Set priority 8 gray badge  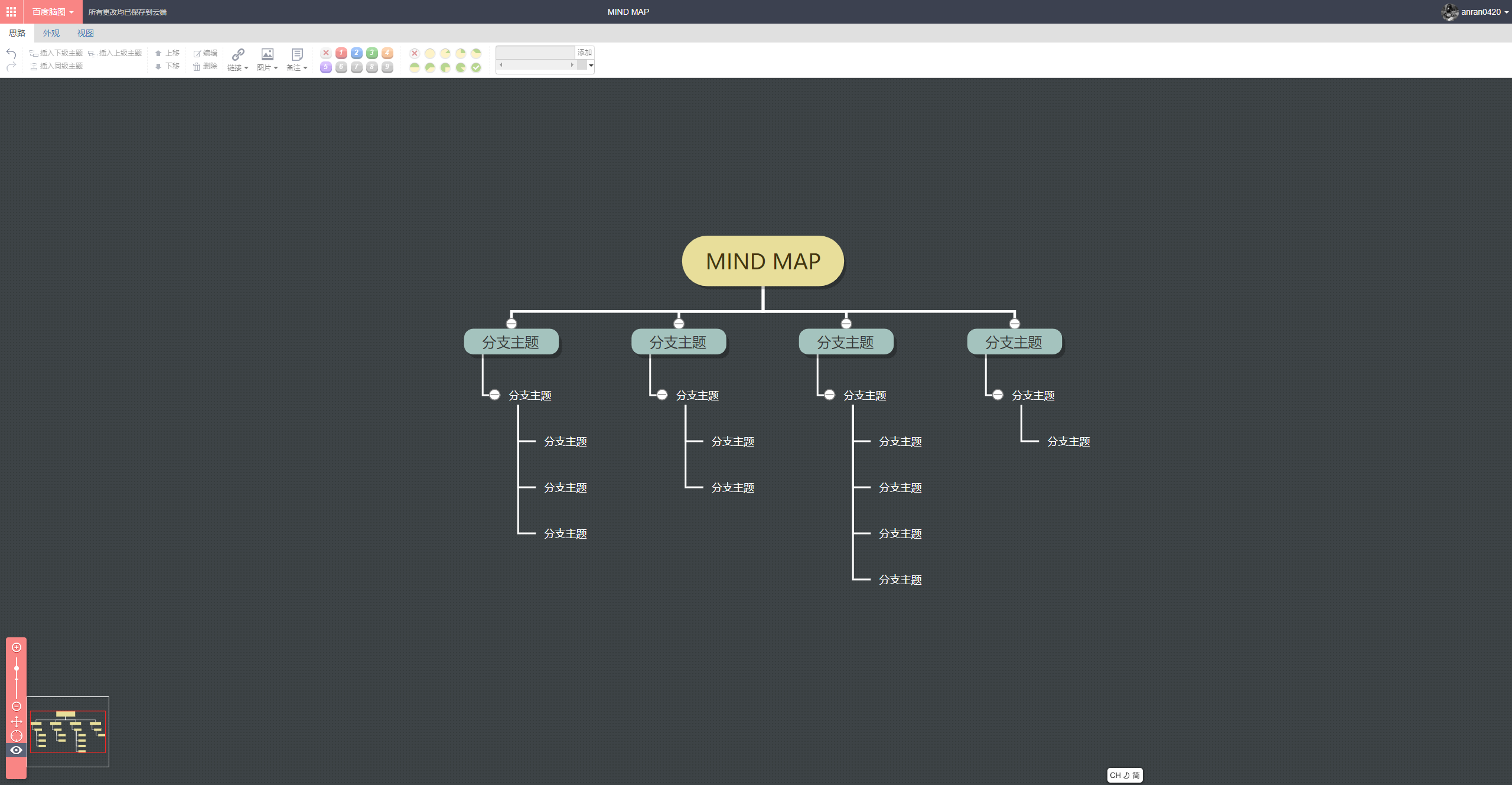pos(372,67)
